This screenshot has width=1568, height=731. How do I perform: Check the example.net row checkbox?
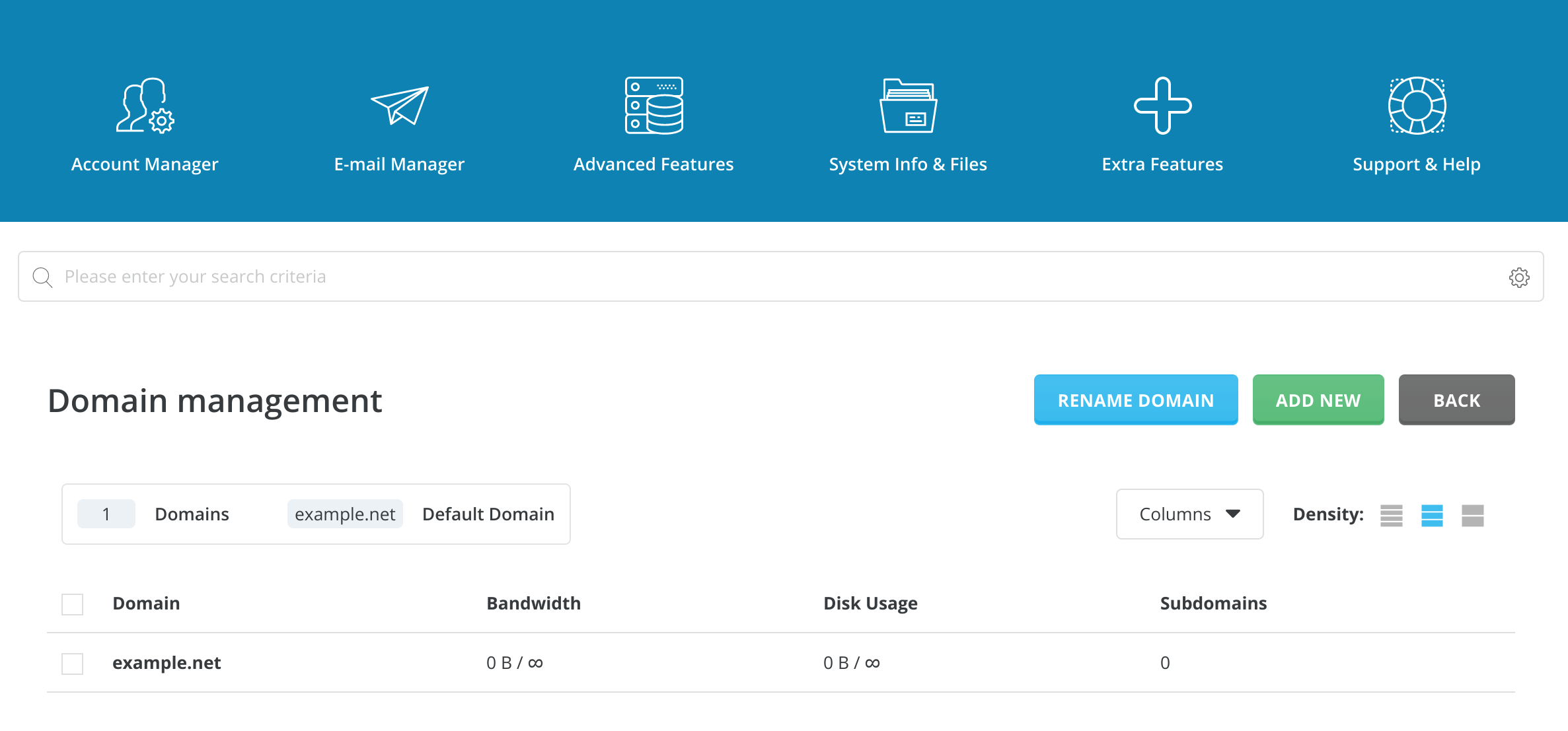coord(72,664)
